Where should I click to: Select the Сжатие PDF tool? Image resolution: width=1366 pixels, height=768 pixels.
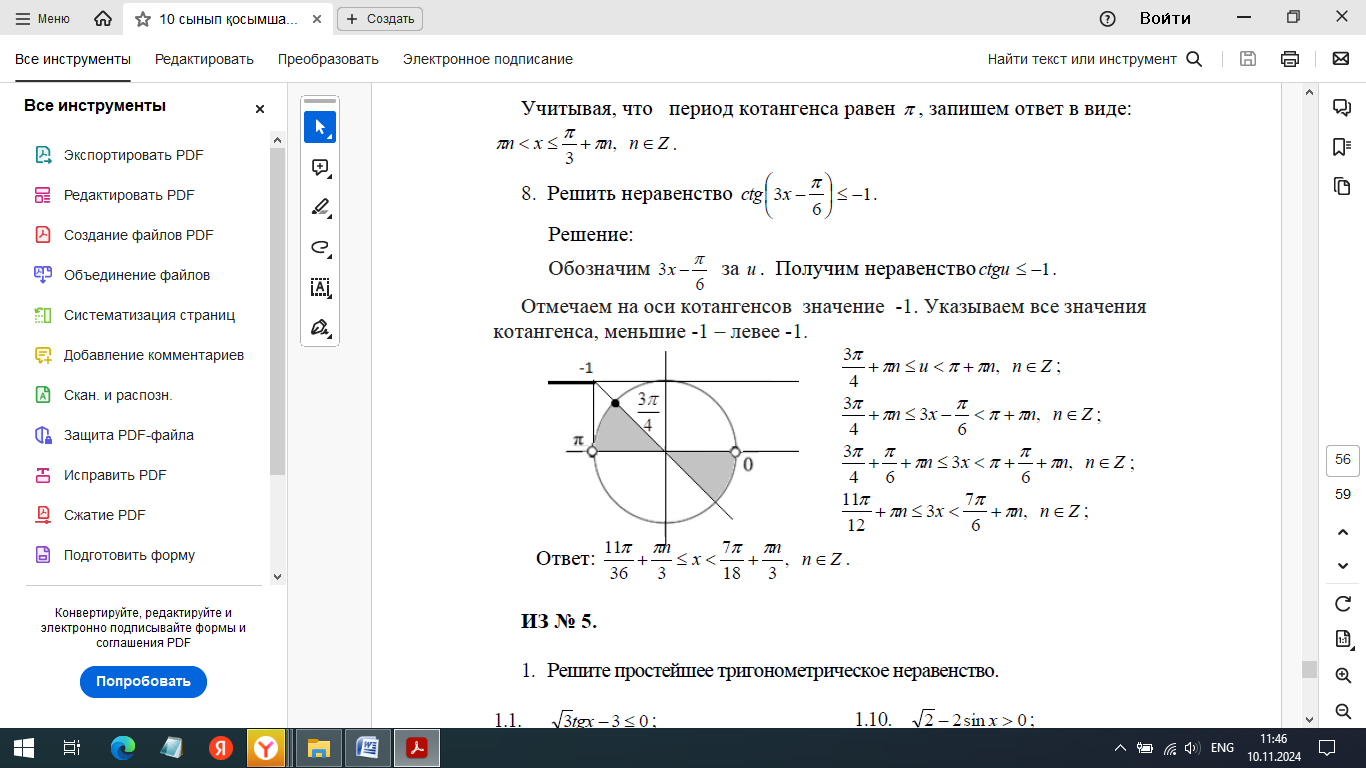[x=105, y=515]
